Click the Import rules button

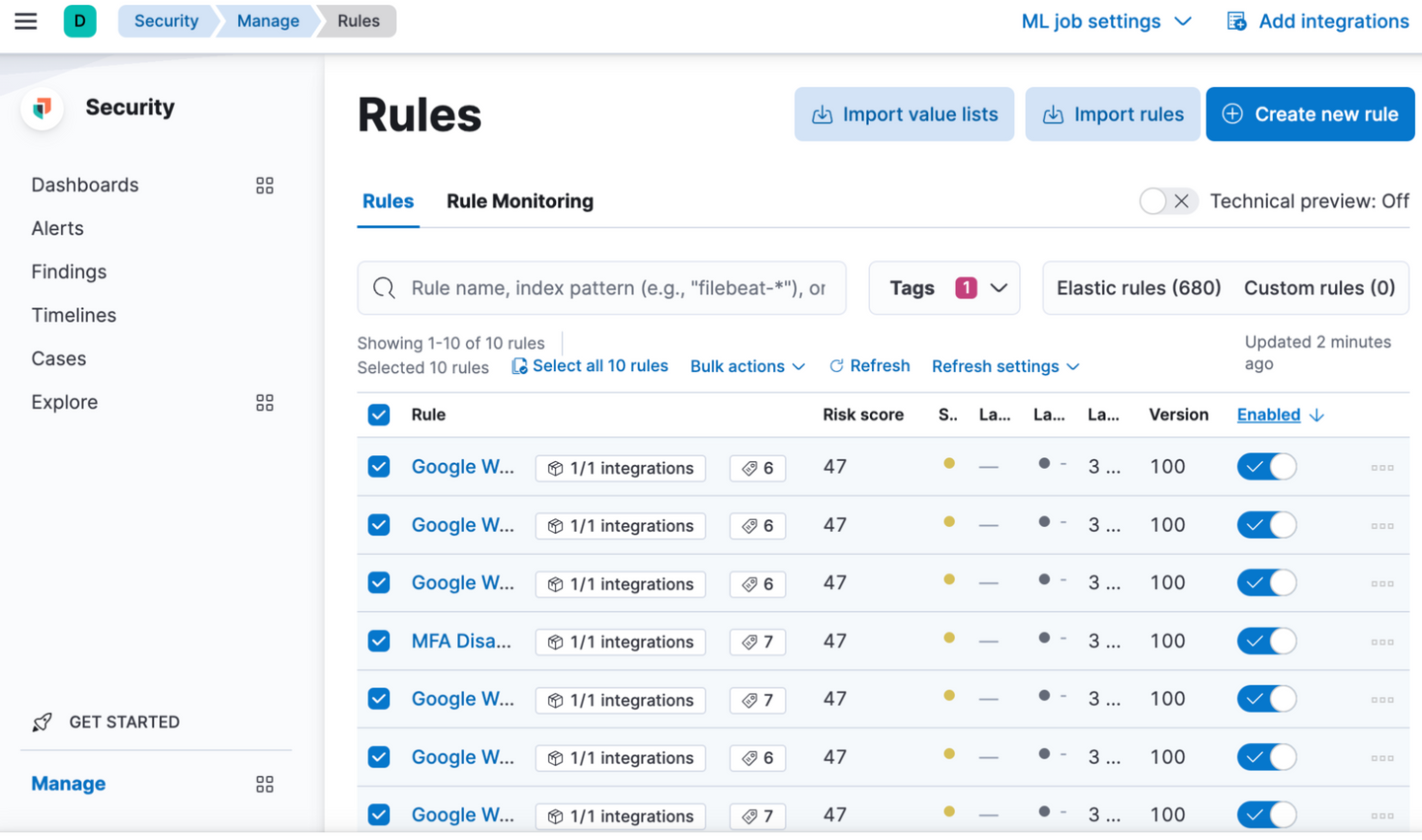1112,115
